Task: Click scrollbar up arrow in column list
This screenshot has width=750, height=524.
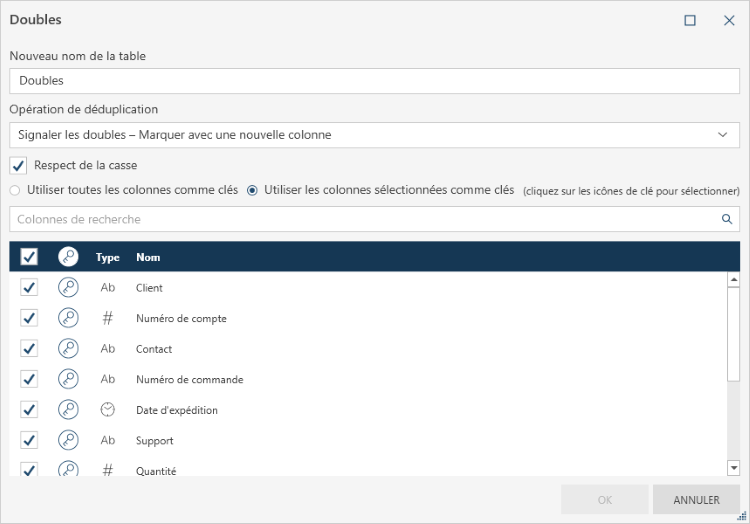Action: point(733,281)
